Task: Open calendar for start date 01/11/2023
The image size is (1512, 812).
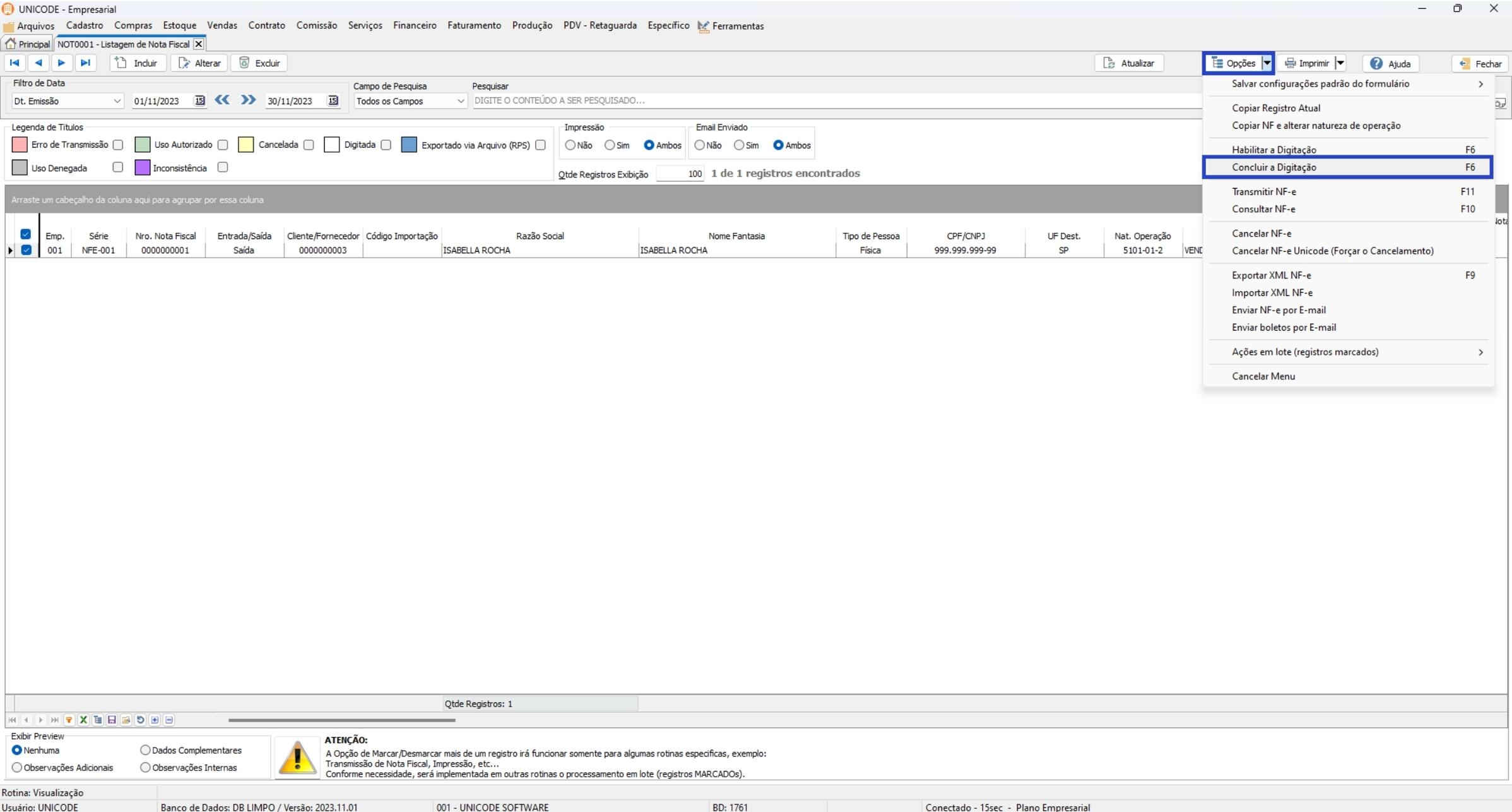Action: [x=199, y=100]
